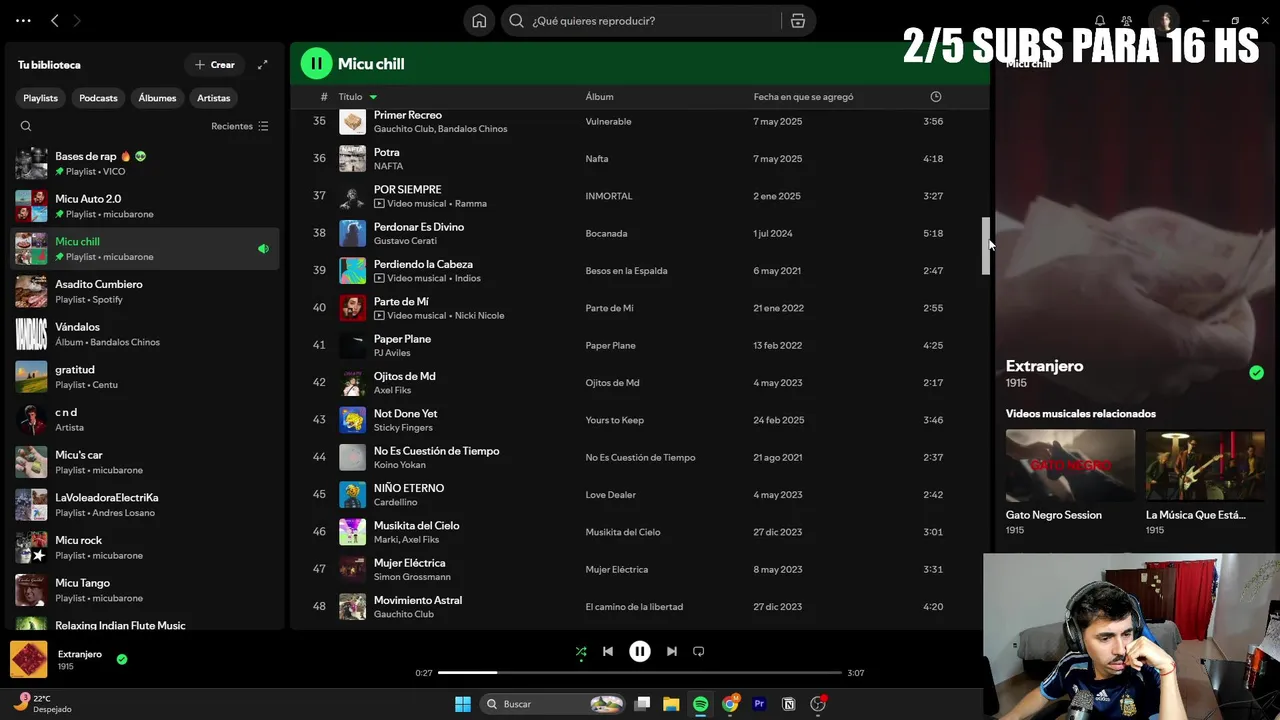Open Premiere Pro from the taskbar
The image size is (1280, 720).
tap(759, 704)
